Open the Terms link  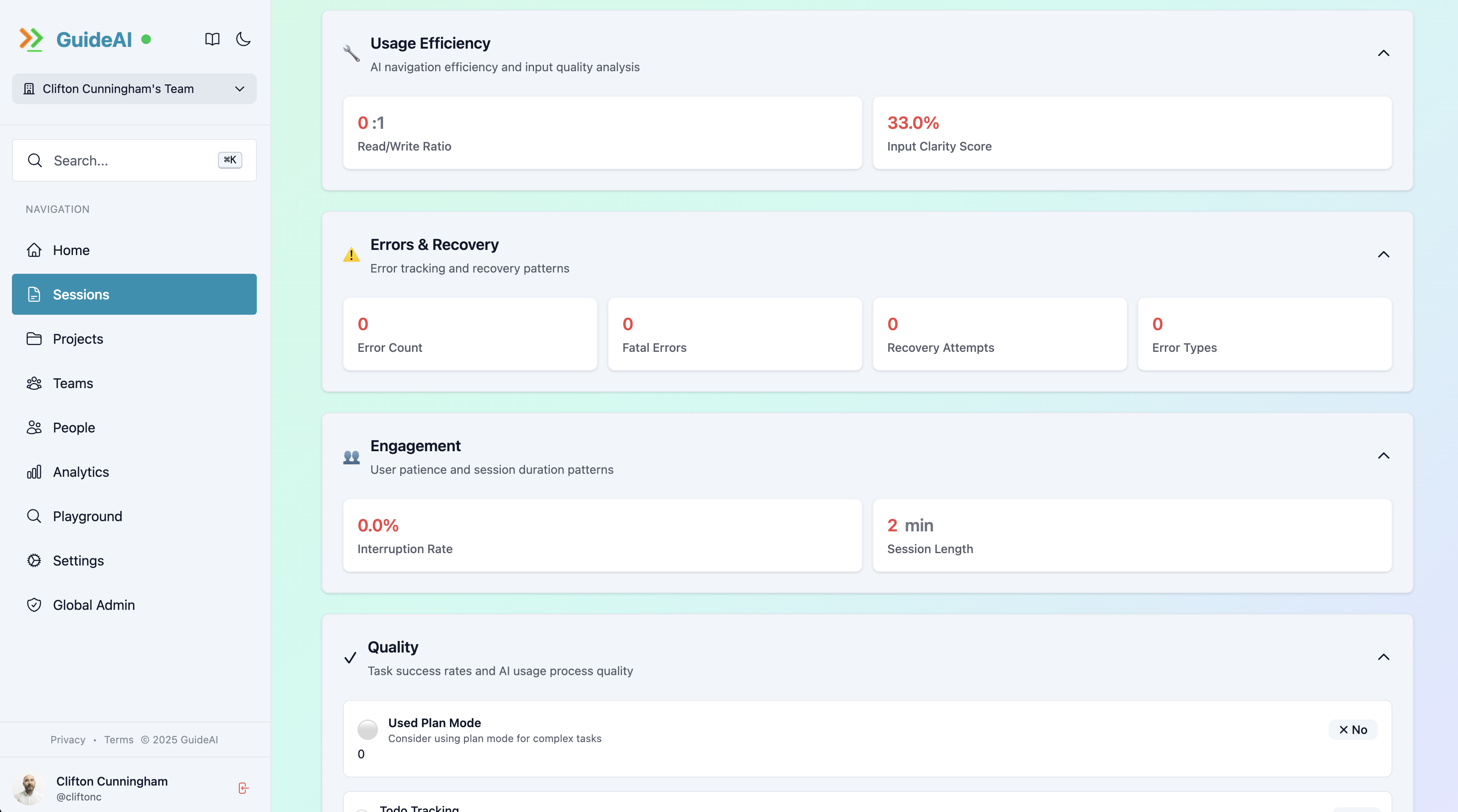pyautogui.click(x=119, y=739)
